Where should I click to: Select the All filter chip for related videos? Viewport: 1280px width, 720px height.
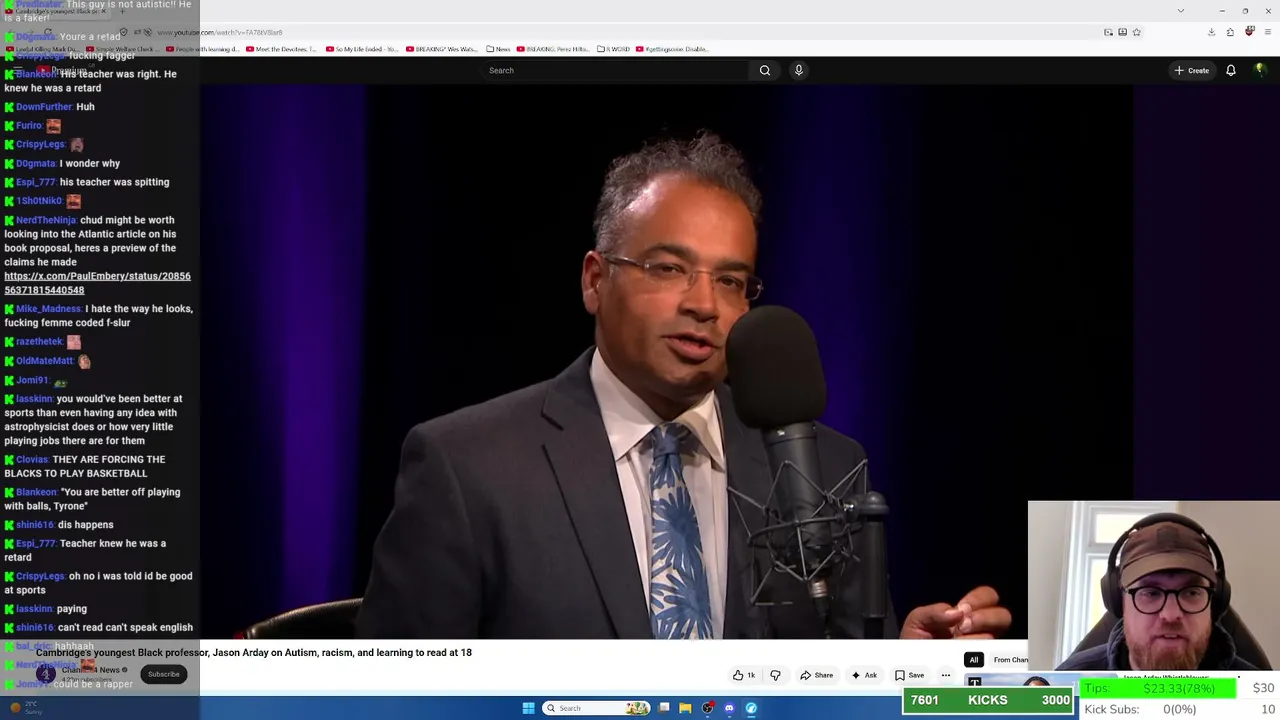click(973, 659)
